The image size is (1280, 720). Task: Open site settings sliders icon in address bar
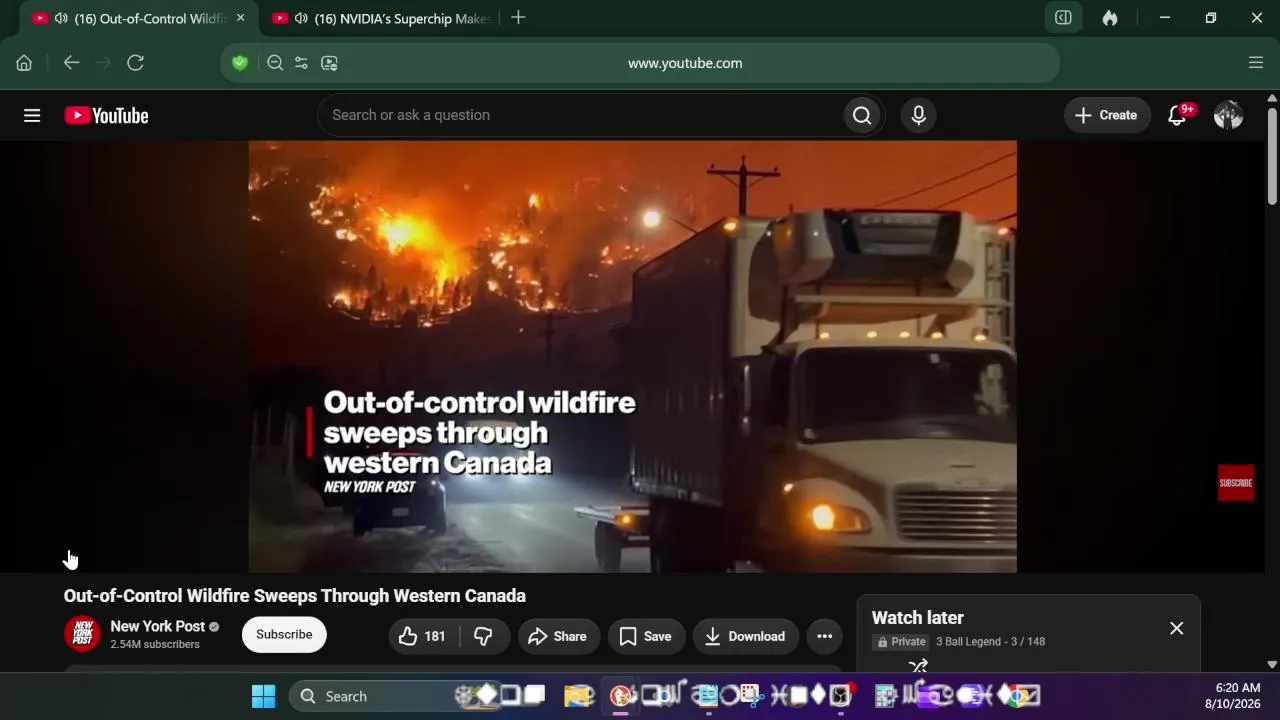coord(301,63)
